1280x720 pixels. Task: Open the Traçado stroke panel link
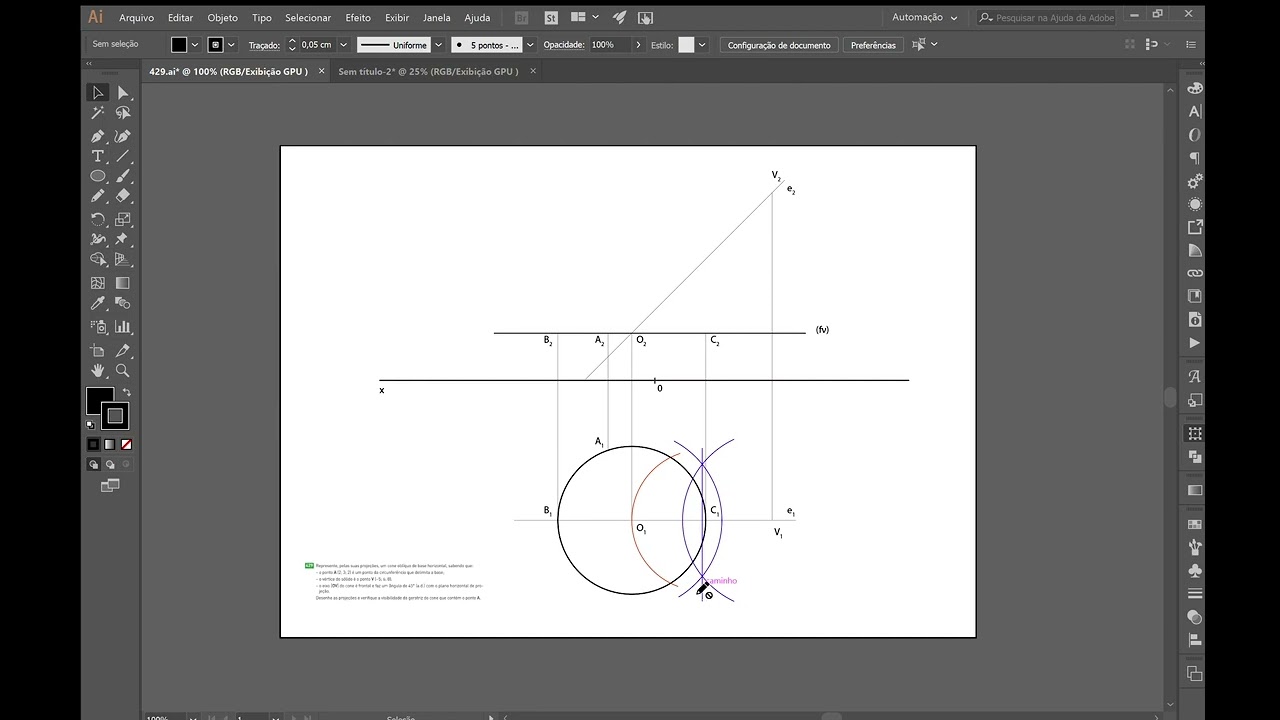(264, 45)
